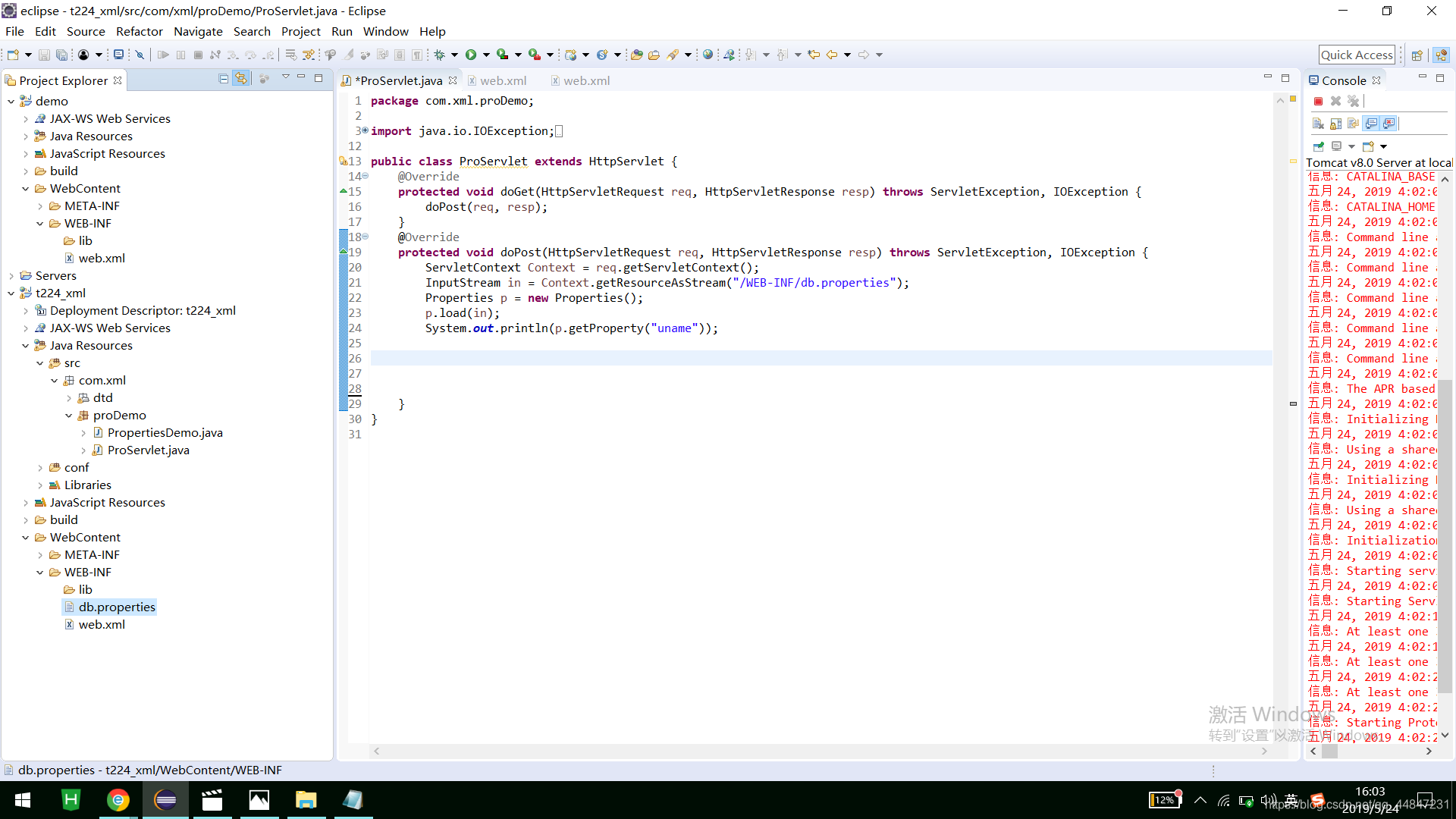Click console red Terminate icon
Viewport: 1456px width, 819px height.
pyautogui.click(x=1318, y=101)
